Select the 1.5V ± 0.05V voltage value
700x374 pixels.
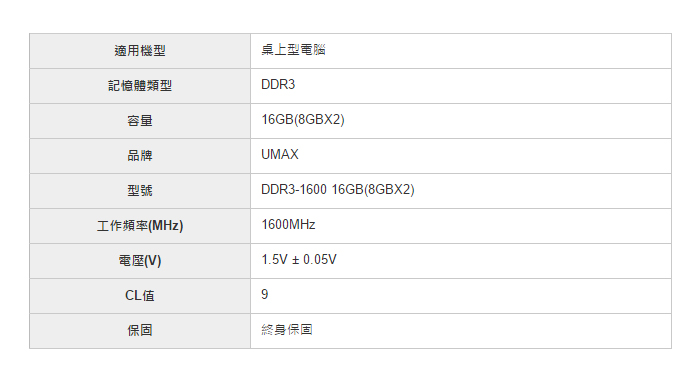(299, 259)
